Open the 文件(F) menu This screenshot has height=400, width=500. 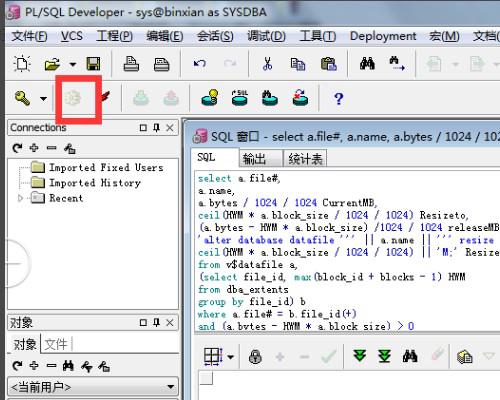tap(29, 36)
